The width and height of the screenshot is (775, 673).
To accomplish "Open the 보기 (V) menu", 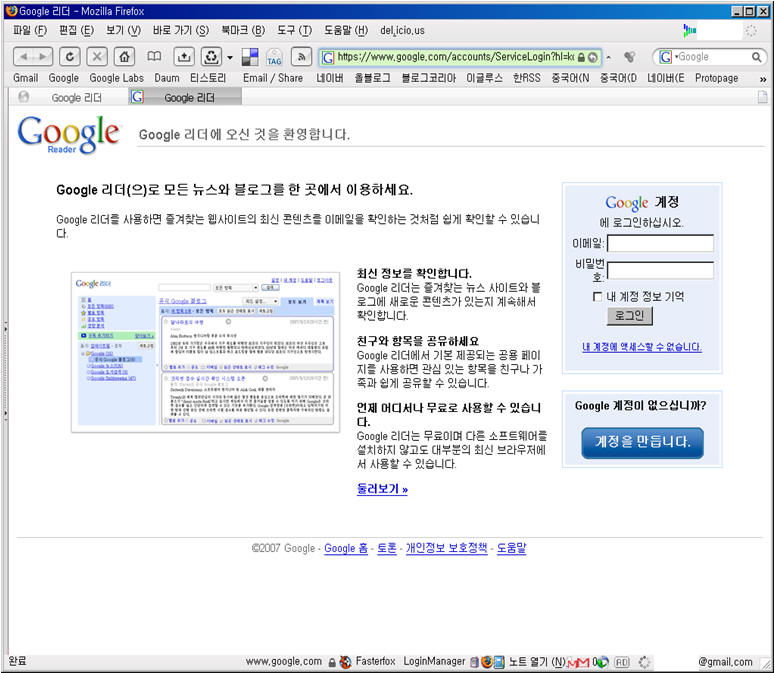I will point(123,31).
